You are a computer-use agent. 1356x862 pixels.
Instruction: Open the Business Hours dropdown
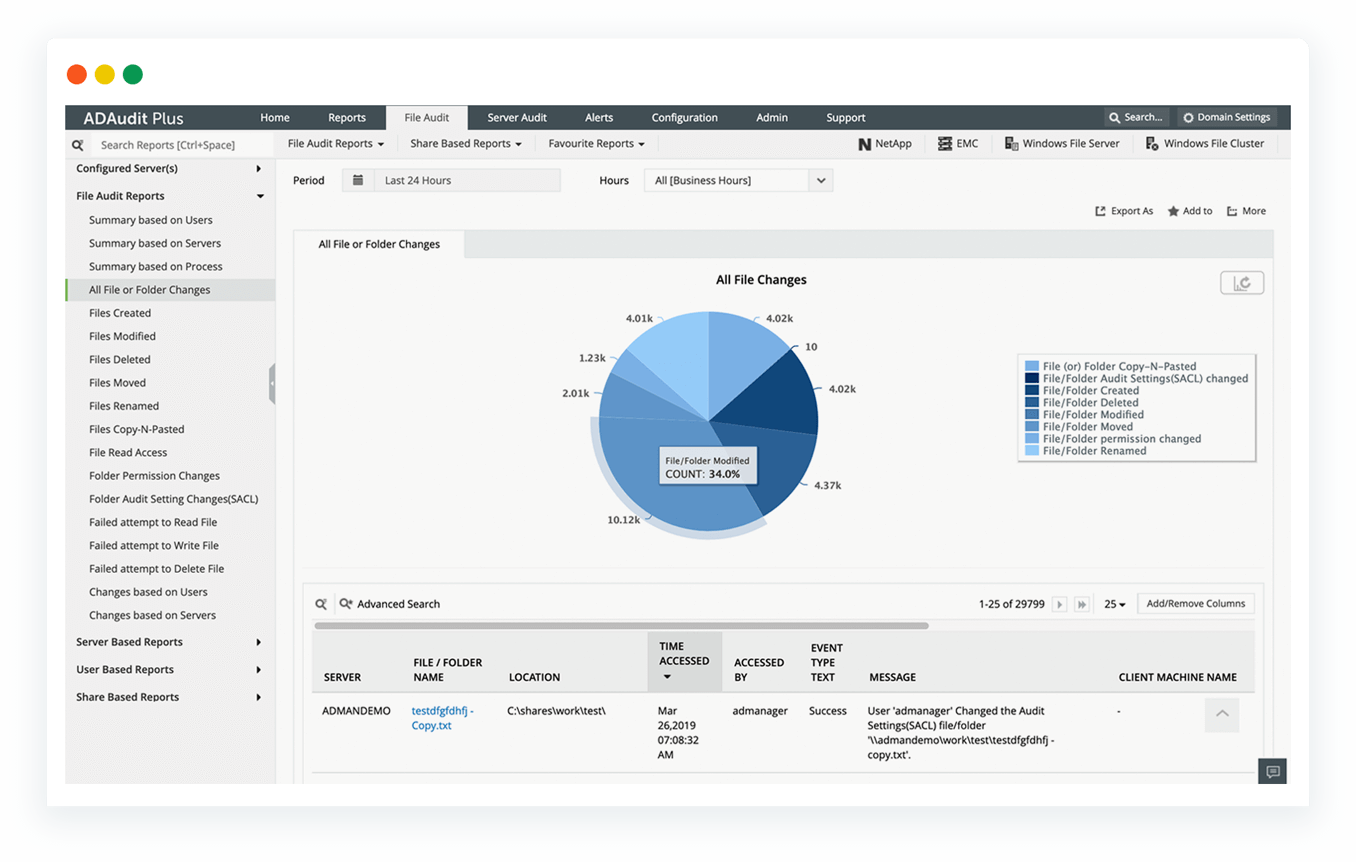click(738, 180)
